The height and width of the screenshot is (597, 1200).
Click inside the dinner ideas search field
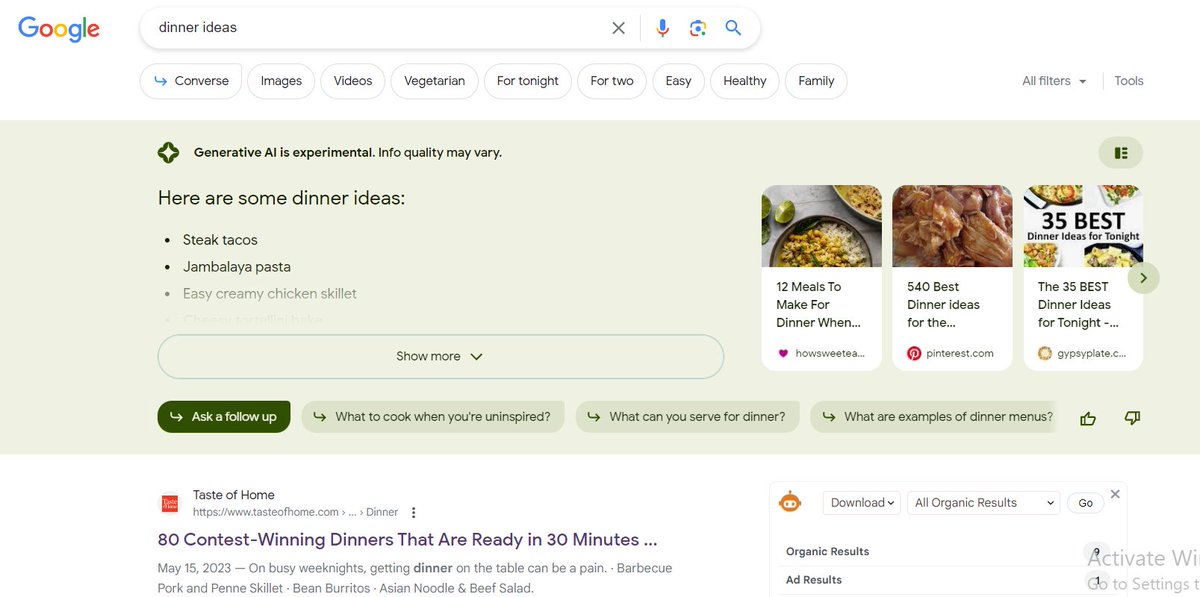380,28
